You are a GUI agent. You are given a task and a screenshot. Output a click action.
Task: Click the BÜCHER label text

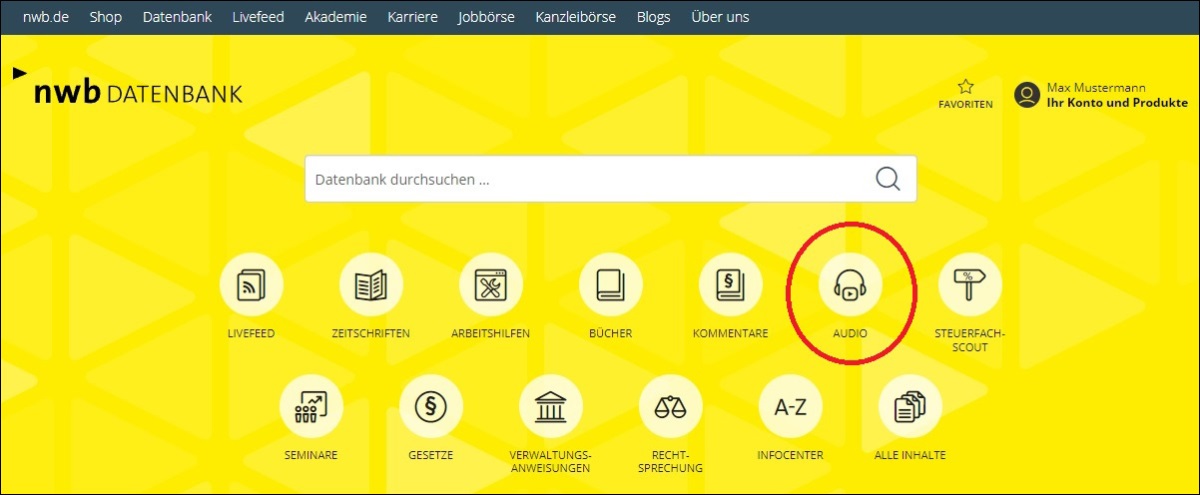pos(611,333)
